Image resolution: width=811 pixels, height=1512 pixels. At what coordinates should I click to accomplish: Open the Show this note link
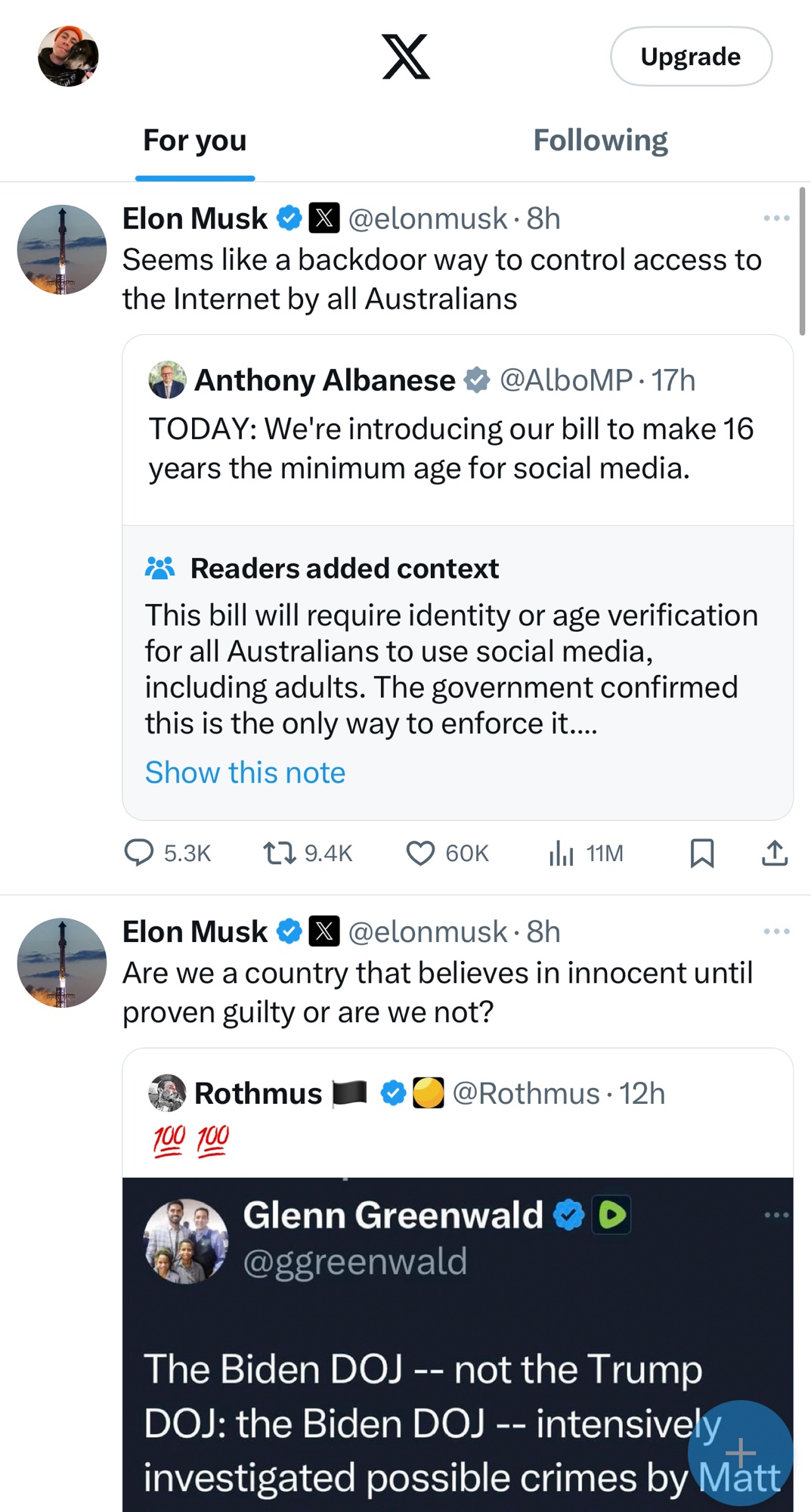point(245,773)
